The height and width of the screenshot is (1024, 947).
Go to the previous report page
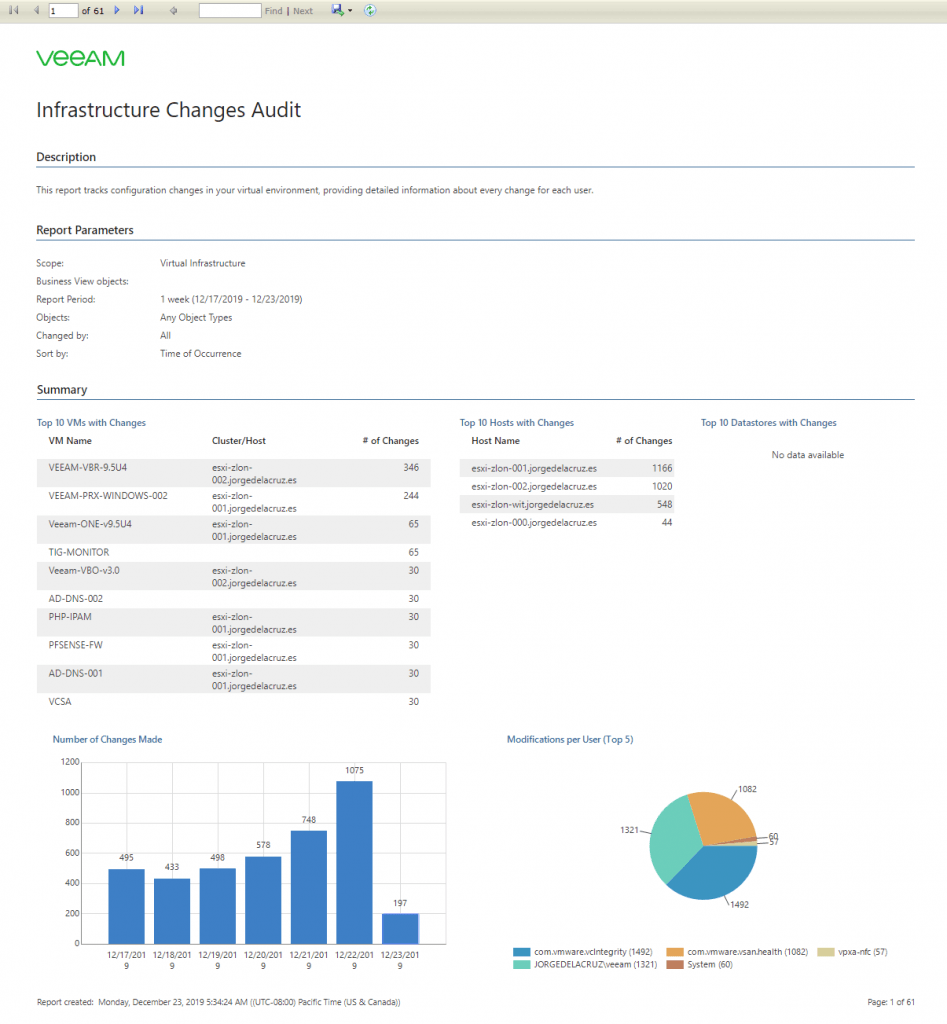[x=37, y=10]
